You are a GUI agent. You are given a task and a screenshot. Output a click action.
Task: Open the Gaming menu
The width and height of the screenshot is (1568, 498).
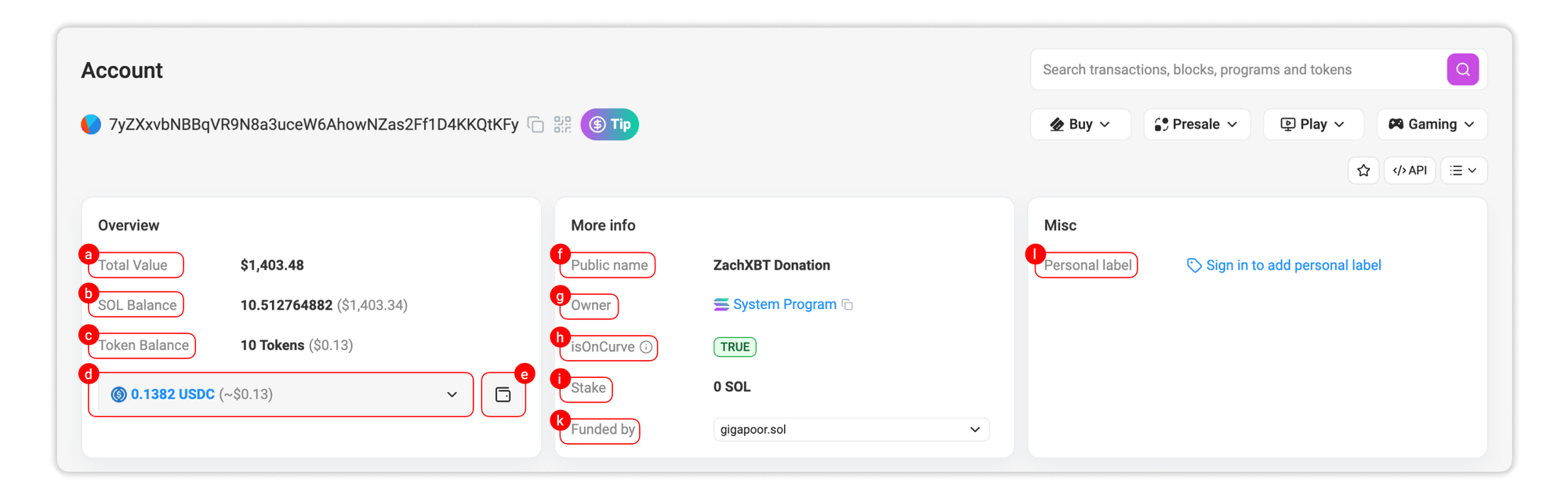pos(1432,125)
